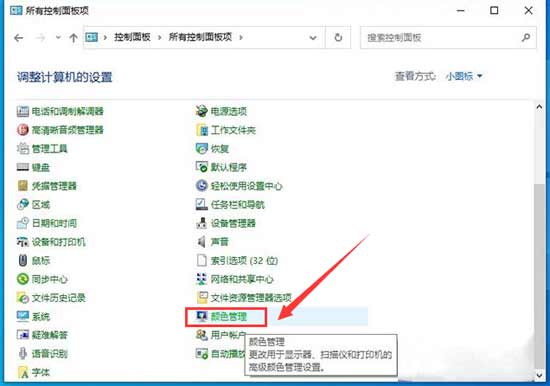Open 系统 icon
The width and height of the screenshot is (550, 386).
pos(23,317)
